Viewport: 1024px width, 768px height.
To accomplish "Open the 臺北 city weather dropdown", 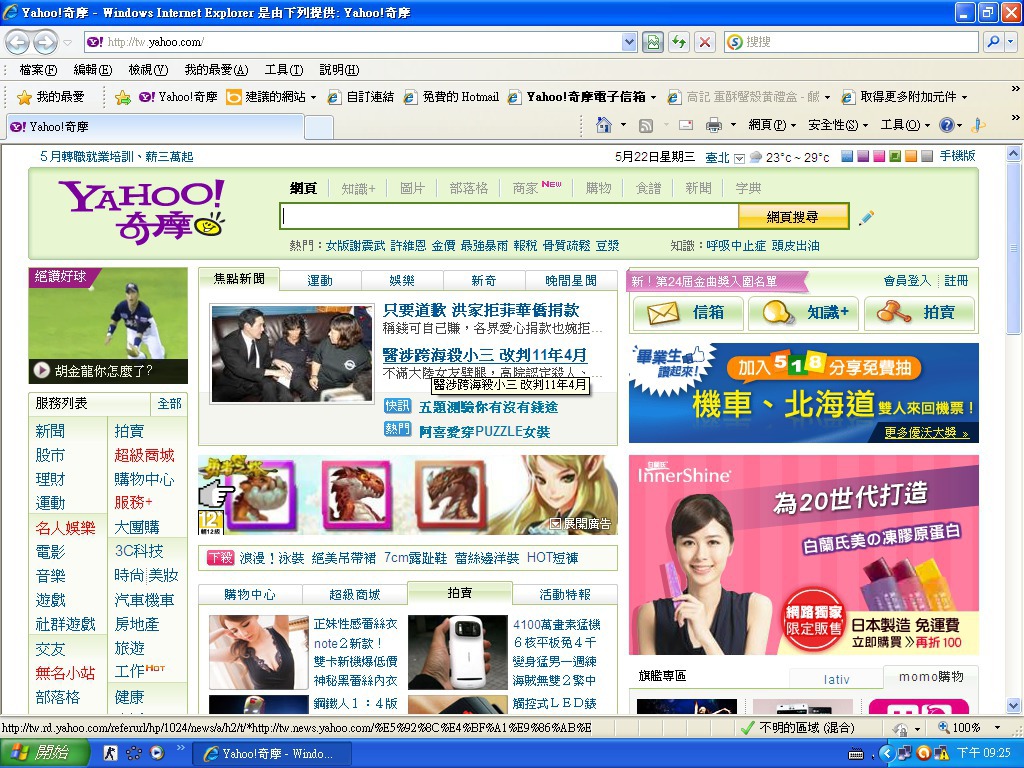I will click(x=739, y=158).
